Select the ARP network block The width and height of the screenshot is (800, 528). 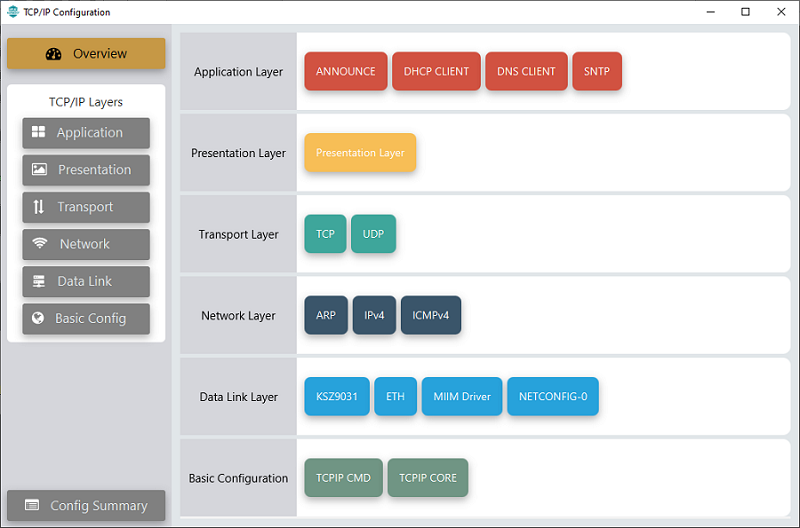[x=326, y=315]
